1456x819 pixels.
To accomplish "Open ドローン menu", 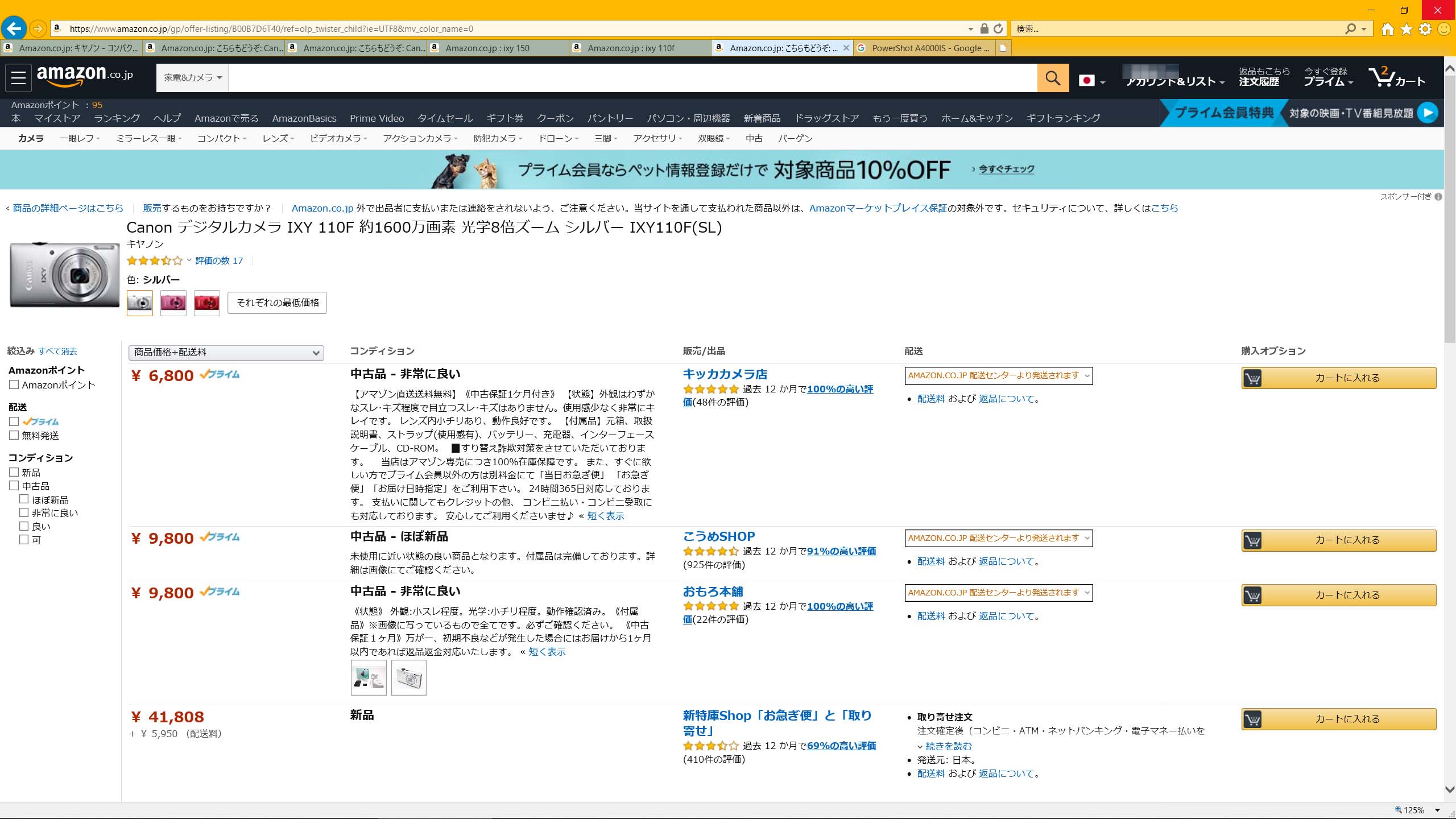I will [559, 138].
